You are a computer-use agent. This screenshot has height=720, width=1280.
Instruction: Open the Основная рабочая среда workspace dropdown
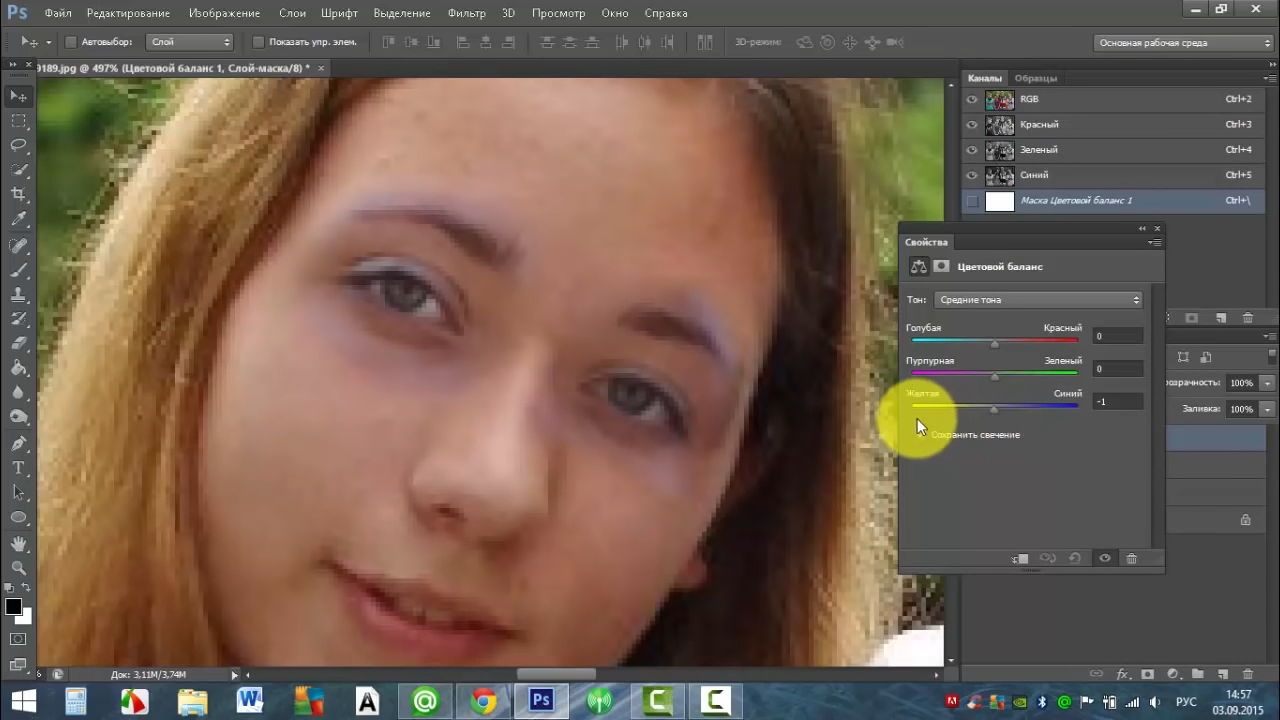click(1184, 43)
